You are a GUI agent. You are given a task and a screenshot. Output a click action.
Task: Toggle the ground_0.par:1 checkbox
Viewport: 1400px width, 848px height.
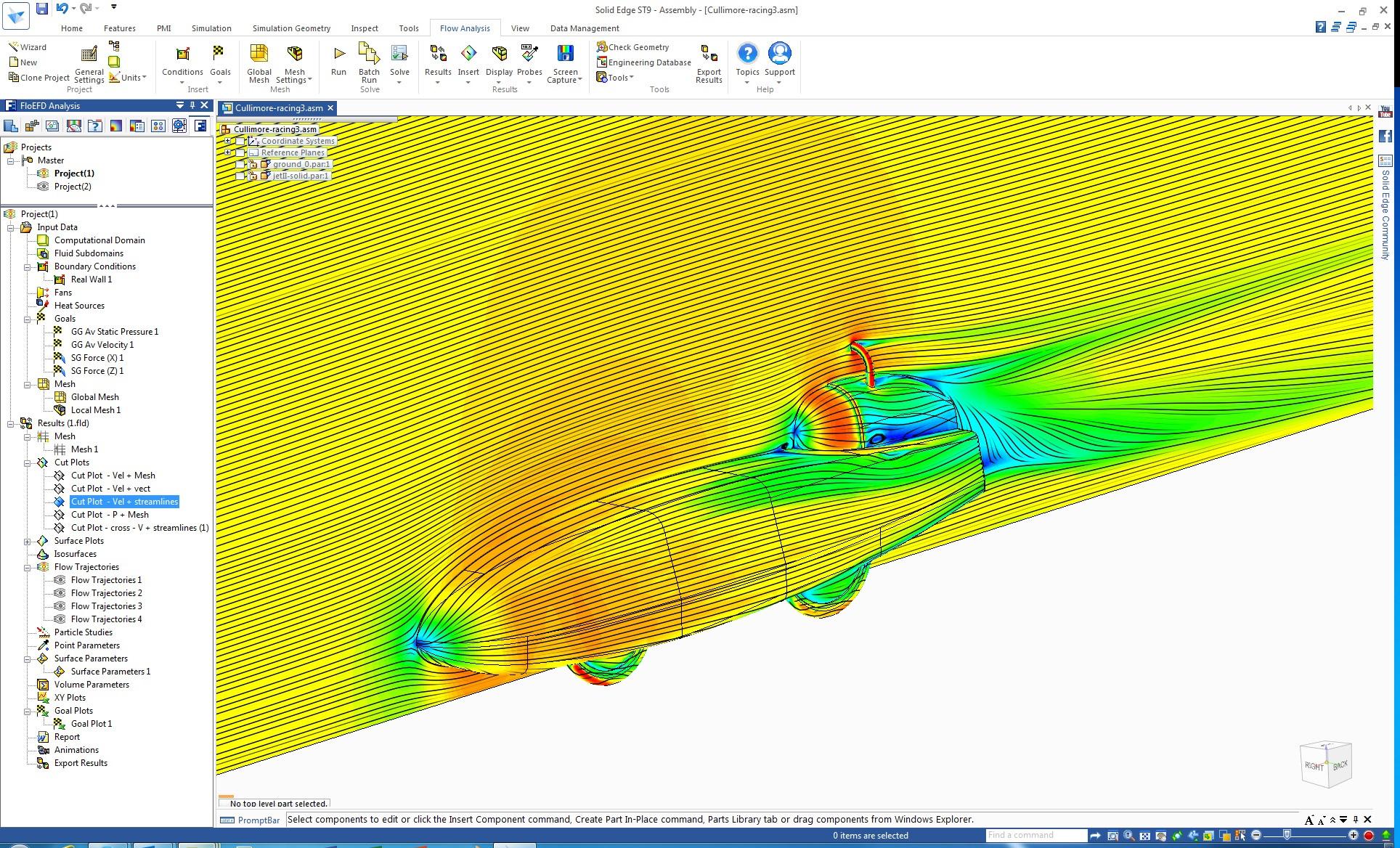(240, 165)
